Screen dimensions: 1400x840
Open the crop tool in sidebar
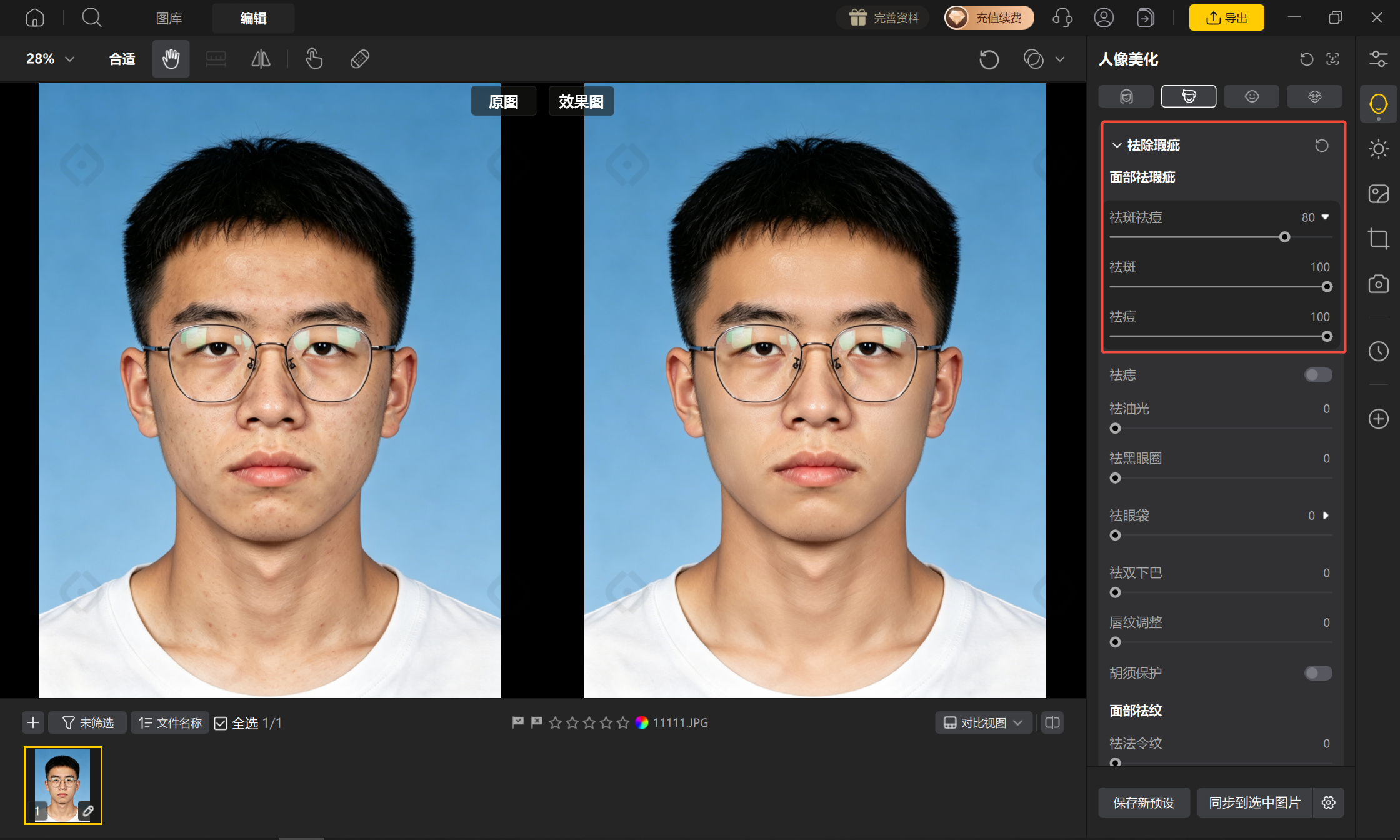1378,239
